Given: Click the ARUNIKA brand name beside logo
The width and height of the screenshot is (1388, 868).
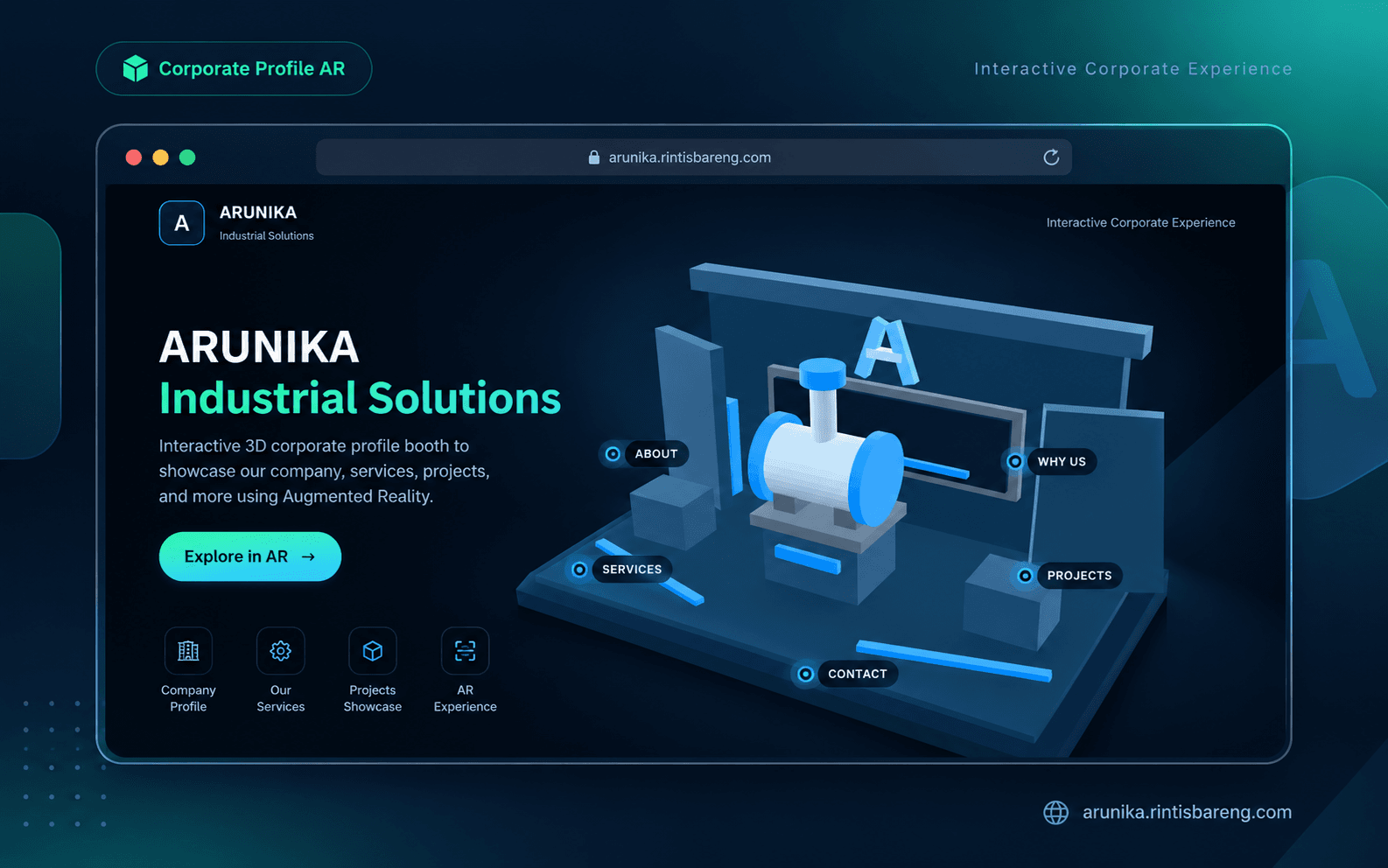Looking at the screenshot, I should coord(258,213).
